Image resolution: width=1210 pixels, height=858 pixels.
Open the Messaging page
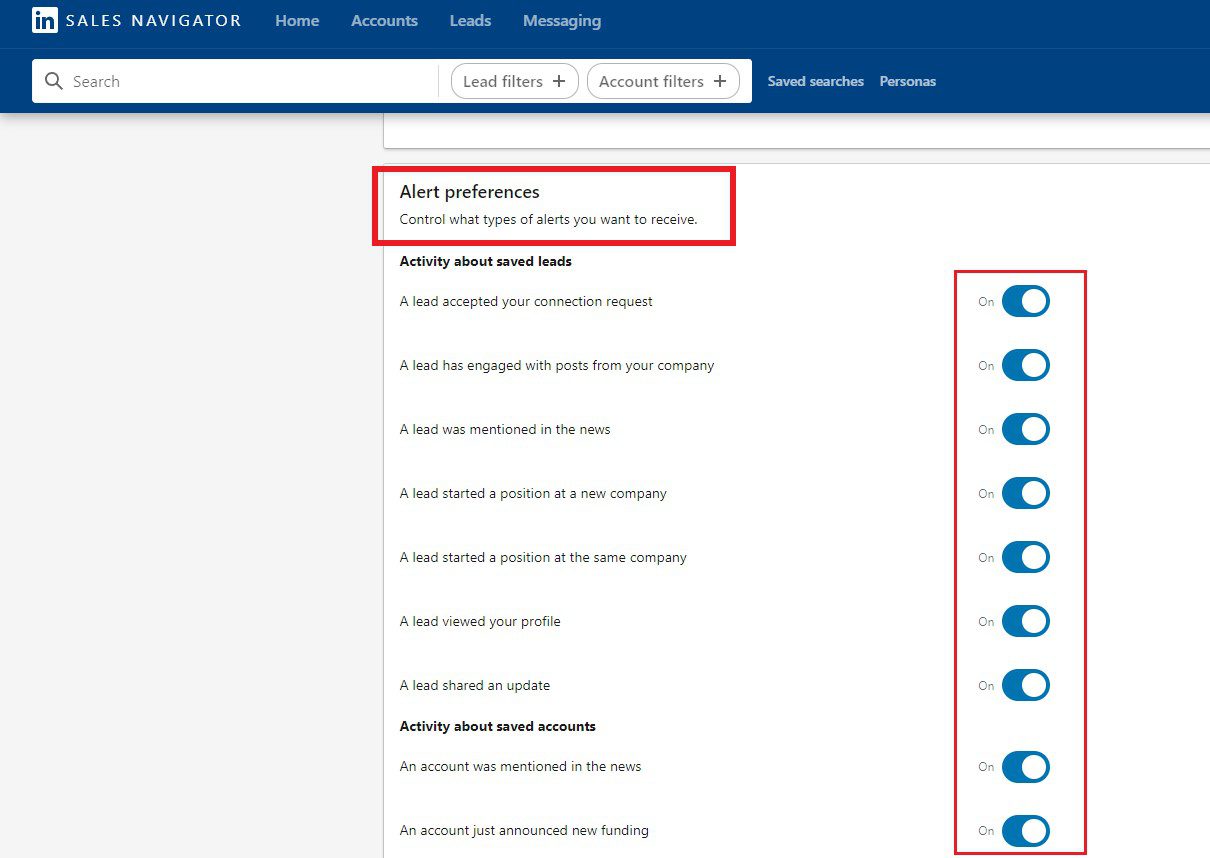[562, 20]
